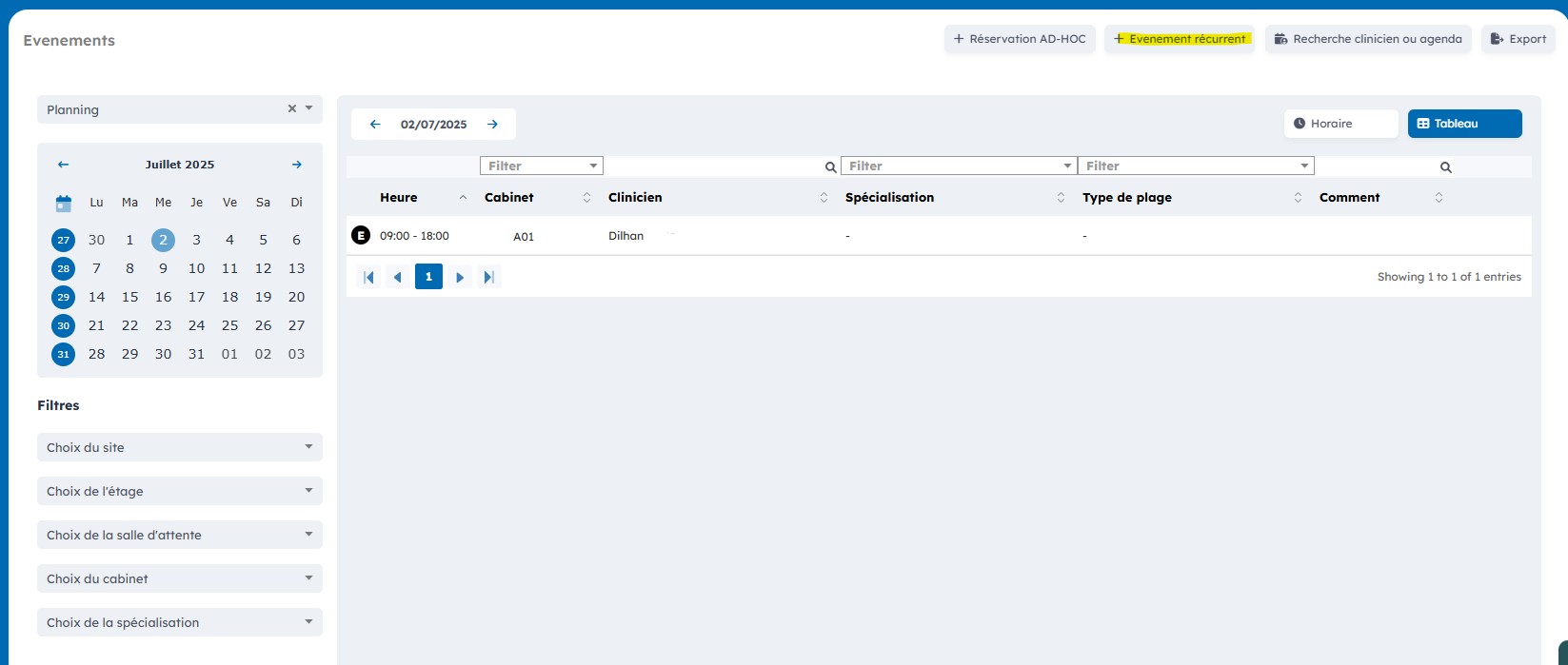1568x665 pixels.
Task: Go to previous day arrow beside 02/07/2025
Action: click(x=375, y=125)
